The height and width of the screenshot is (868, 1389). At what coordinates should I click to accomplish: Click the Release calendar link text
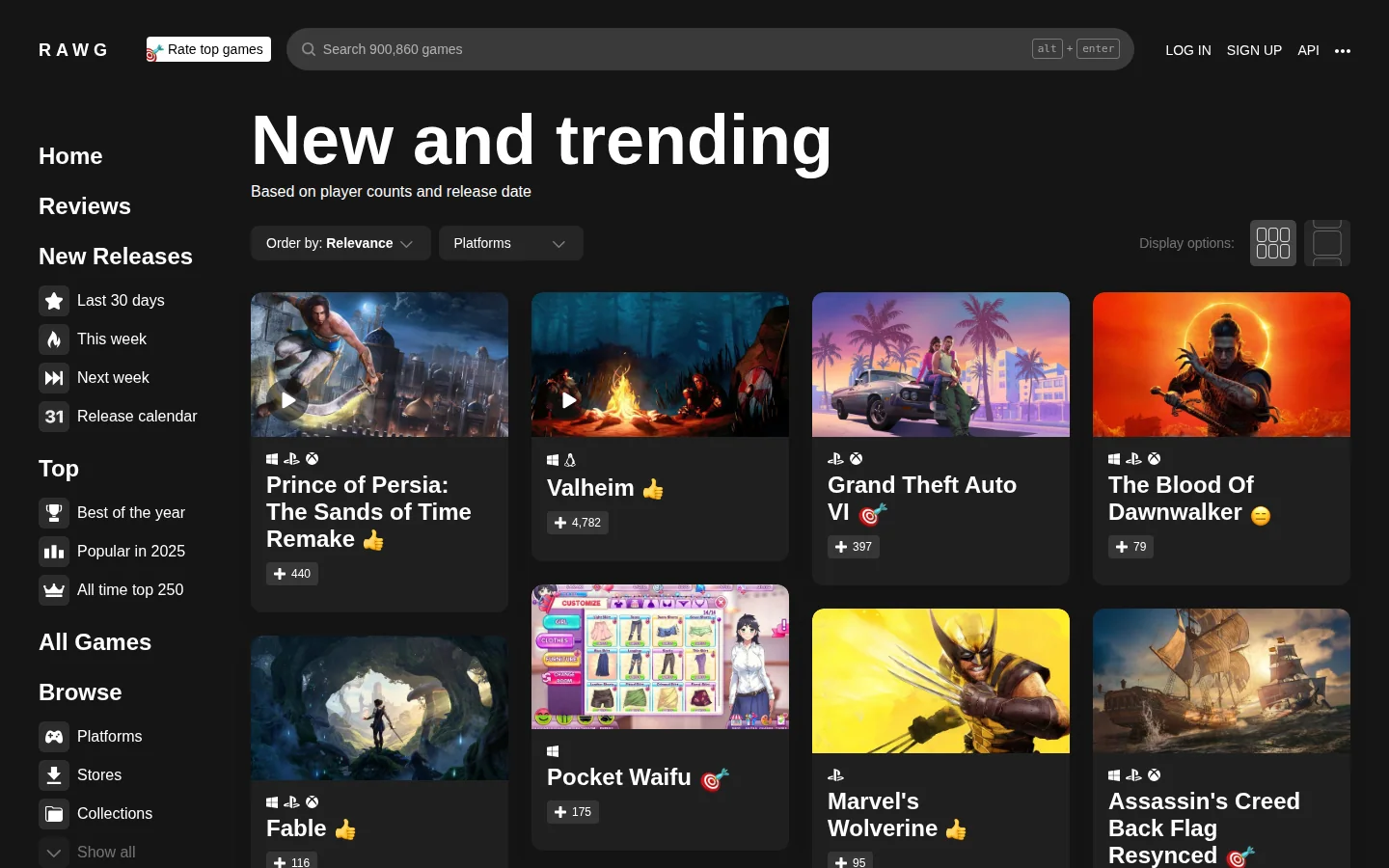click(137, 417)
